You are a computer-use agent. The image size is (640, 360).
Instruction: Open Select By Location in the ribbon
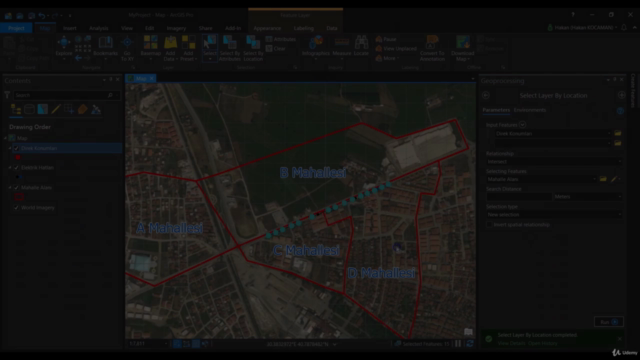click(253, 48)
